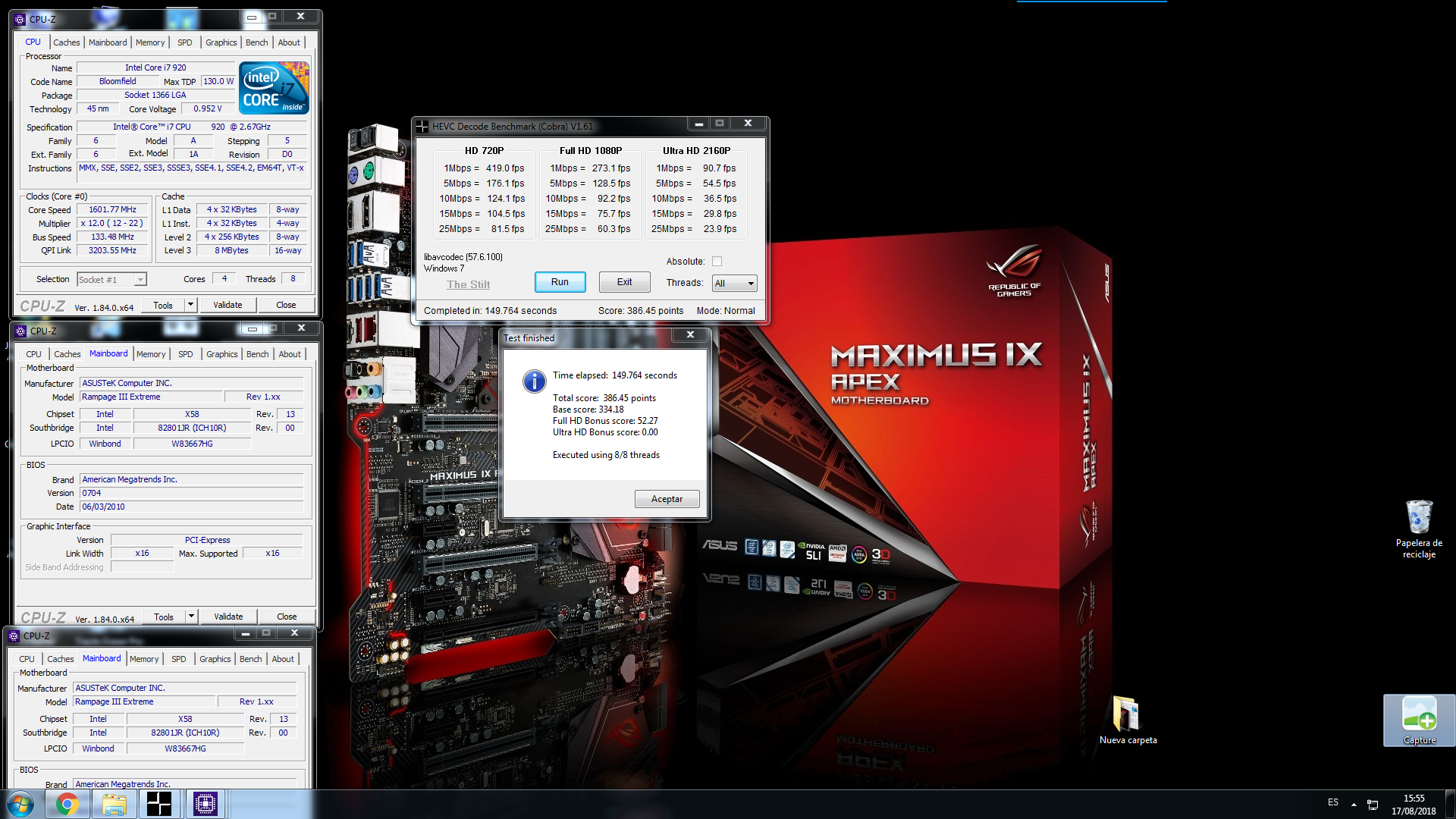Image resolution: width=1456 pixels, height=819 pixels.
Task: Open the Windows Start menu orb
Action: coord(20,804)
